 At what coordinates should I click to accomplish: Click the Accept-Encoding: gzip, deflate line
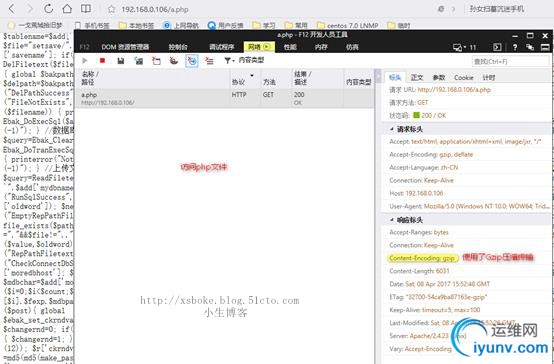[x=431, y=154]
